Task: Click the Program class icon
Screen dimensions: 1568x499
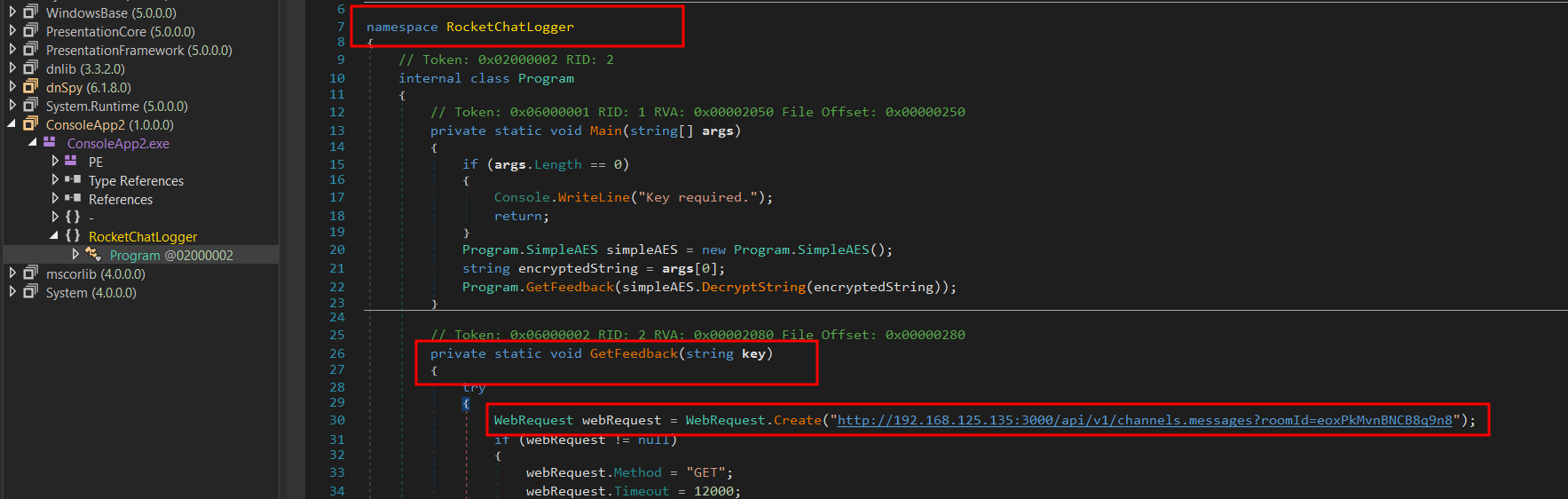Action: pos(93,255)
